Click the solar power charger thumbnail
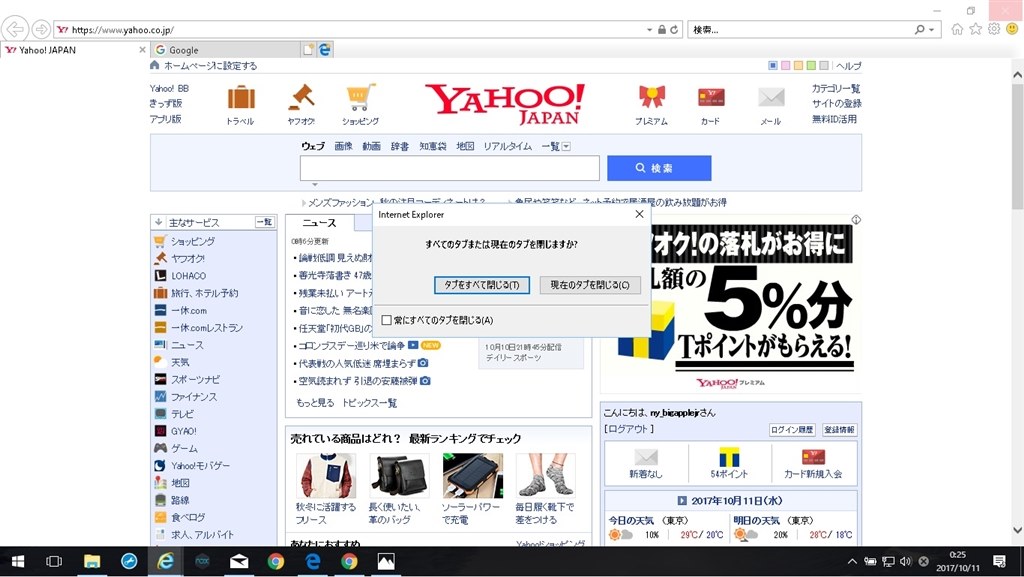The width and height of the screenshot is (1024, 577). pos(473,476)
